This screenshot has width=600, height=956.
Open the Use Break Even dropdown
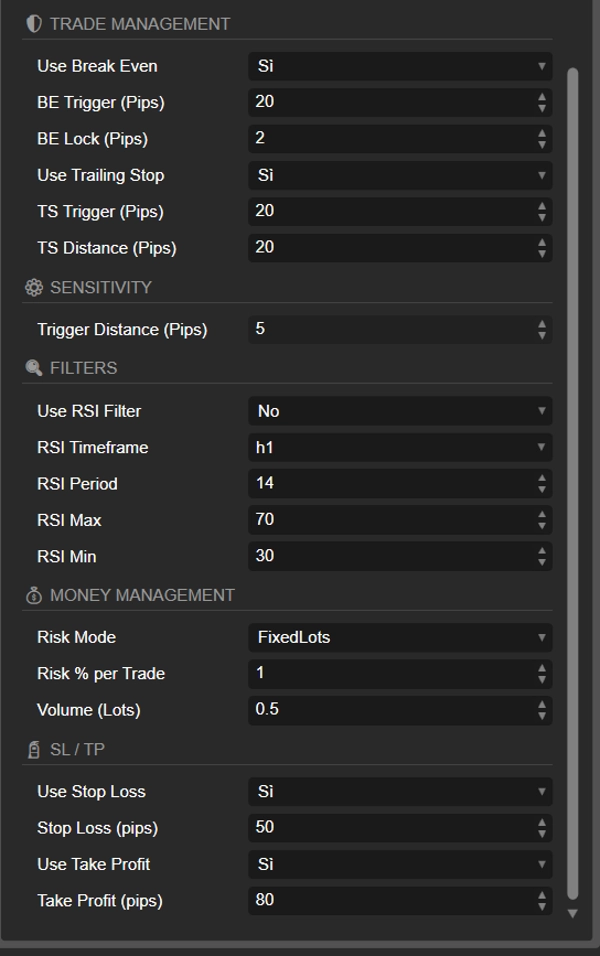point(399,66)
